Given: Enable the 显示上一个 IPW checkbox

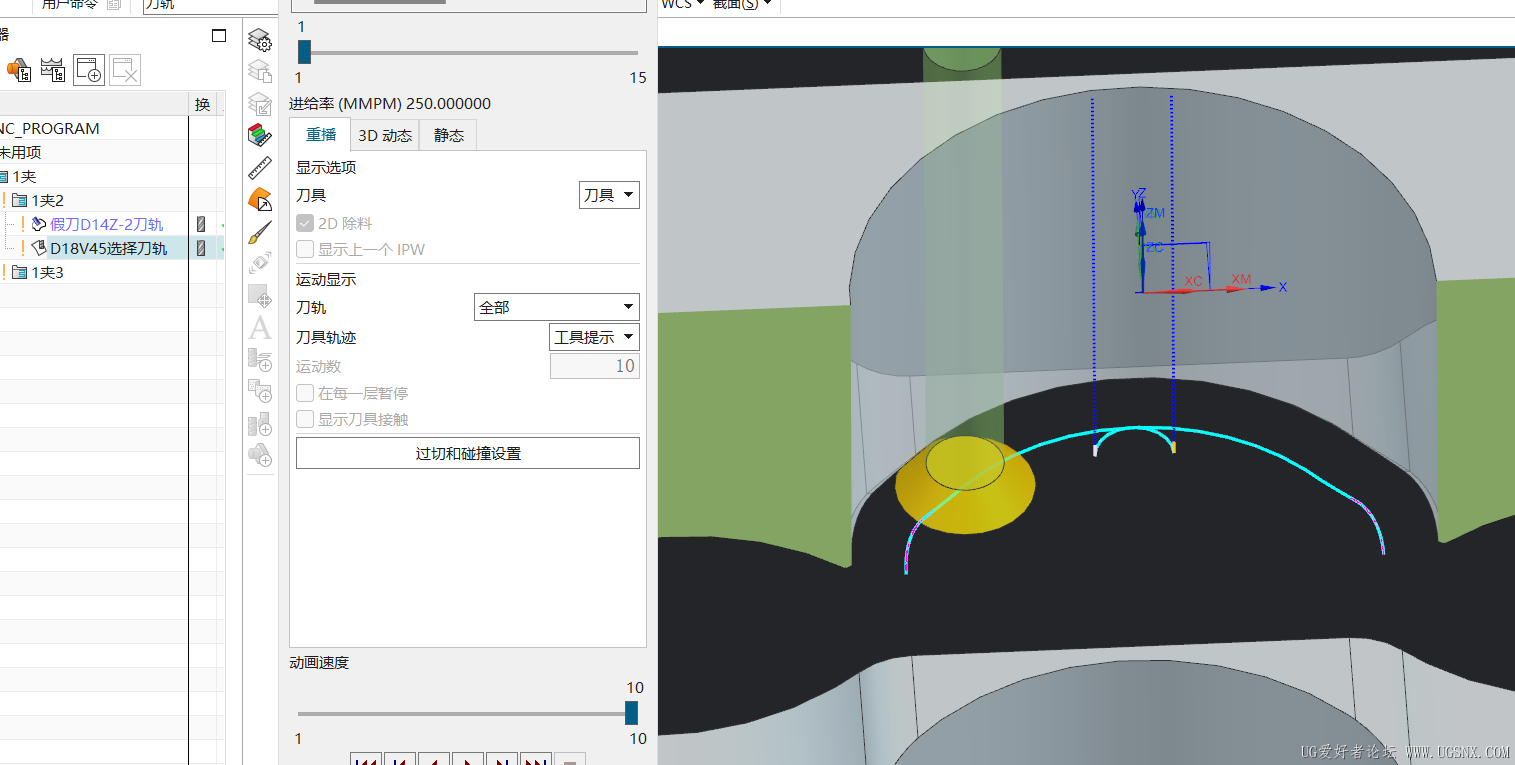Looking at the screenshot, I should (x=305, y=249).
